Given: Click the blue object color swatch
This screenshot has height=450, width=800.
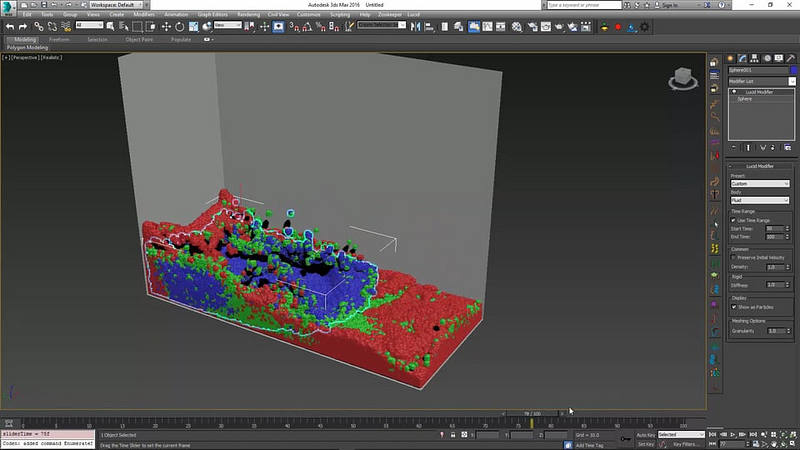Looking at the screenshot, I should 793,70.
